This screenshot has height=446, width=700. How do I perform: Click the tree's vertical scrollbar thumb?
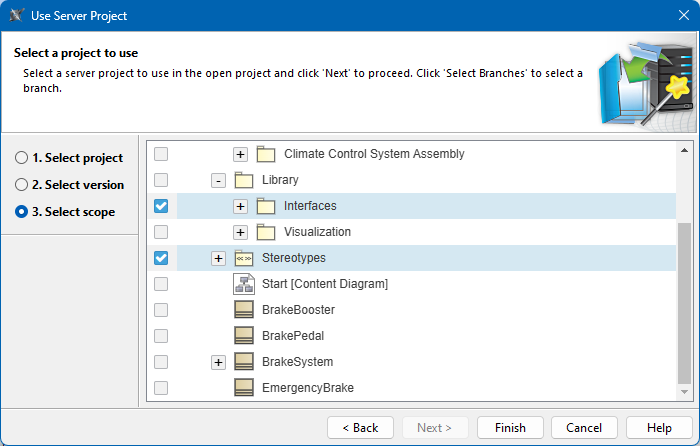684,300
